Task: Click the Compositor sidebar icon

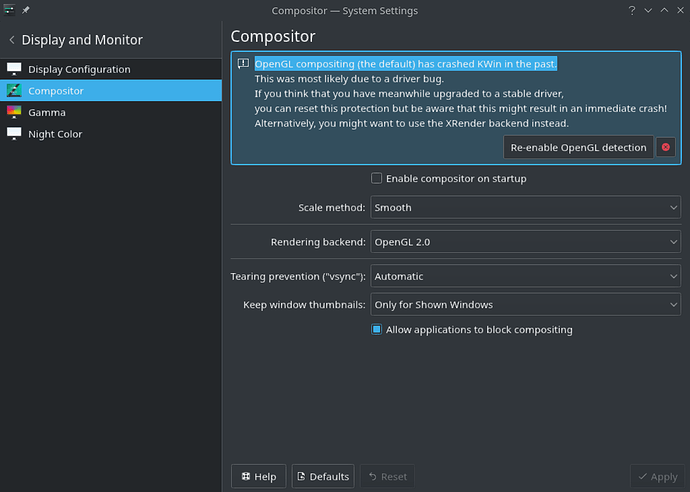Action: pyautogui.click(x=14, y=91)
